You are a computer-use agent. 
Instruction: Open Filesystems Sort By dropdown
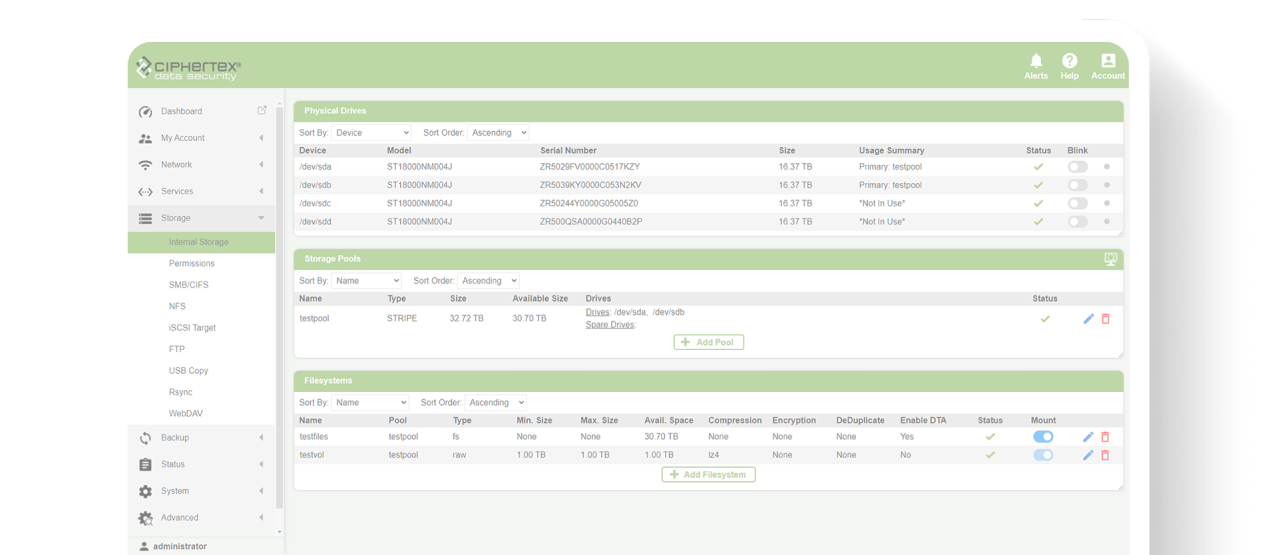click(x=370, y=403)
